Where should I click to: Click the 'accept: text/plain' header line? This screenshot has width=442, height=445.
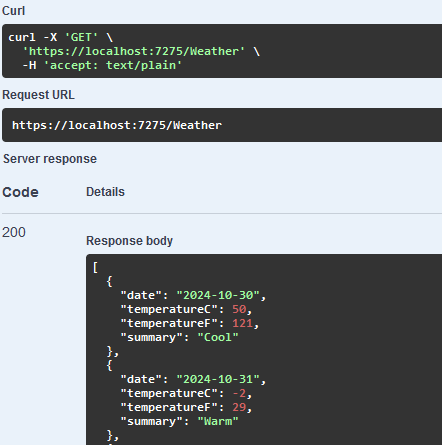(102, 65)
